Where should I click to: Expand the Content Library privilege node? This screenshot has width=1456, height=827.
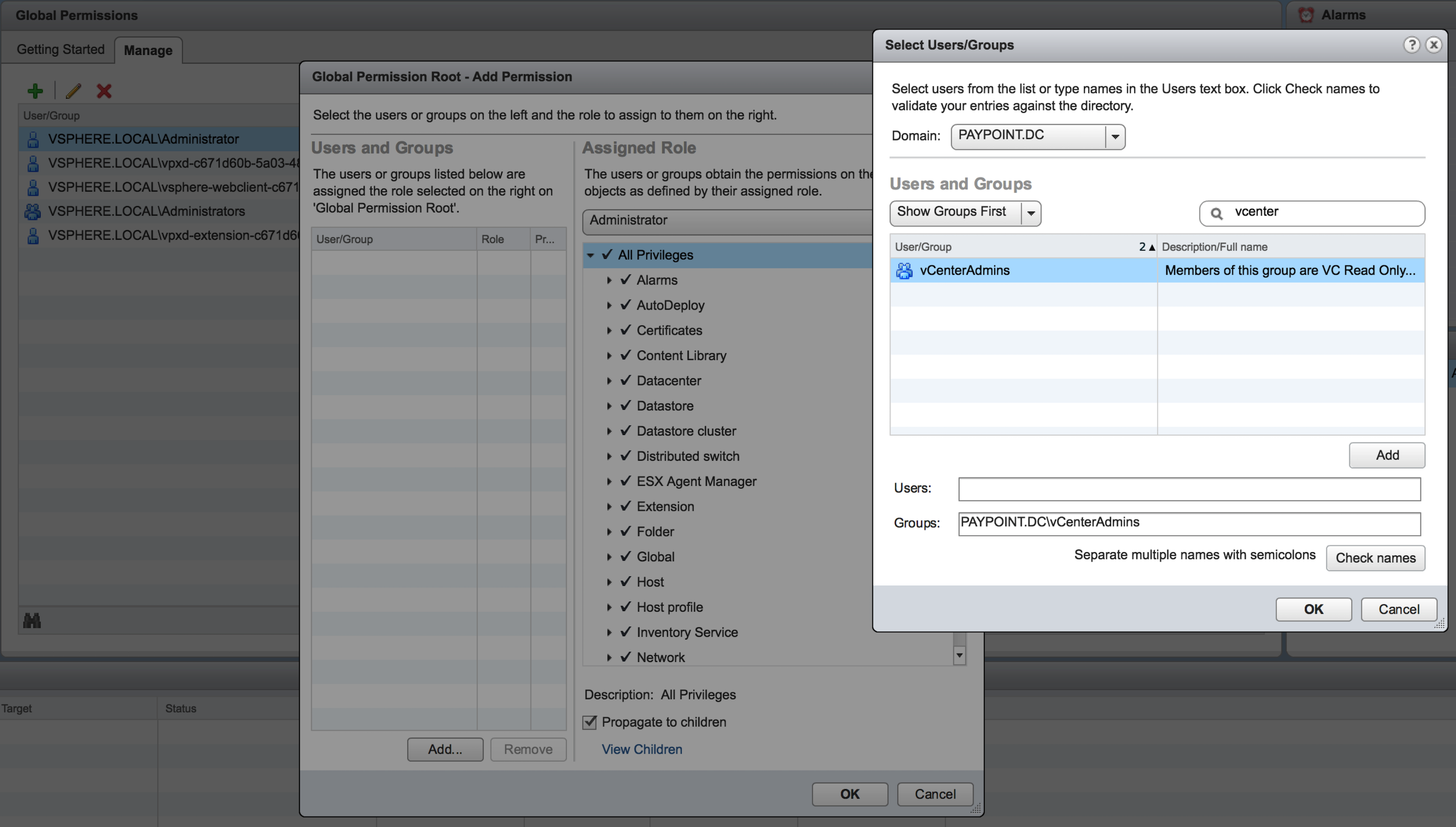609,355
